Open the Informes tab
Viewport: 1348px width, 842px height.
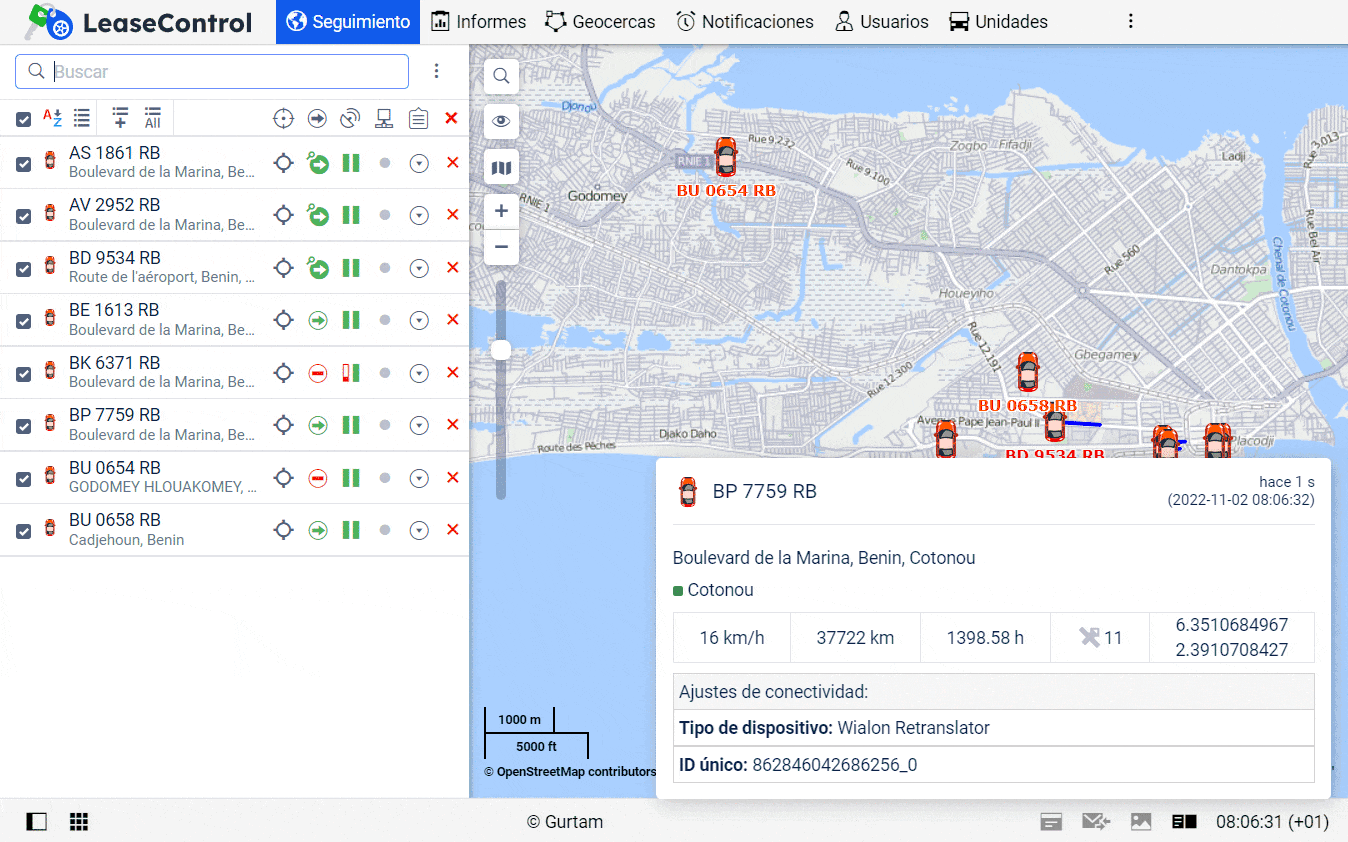pos(478,22)
